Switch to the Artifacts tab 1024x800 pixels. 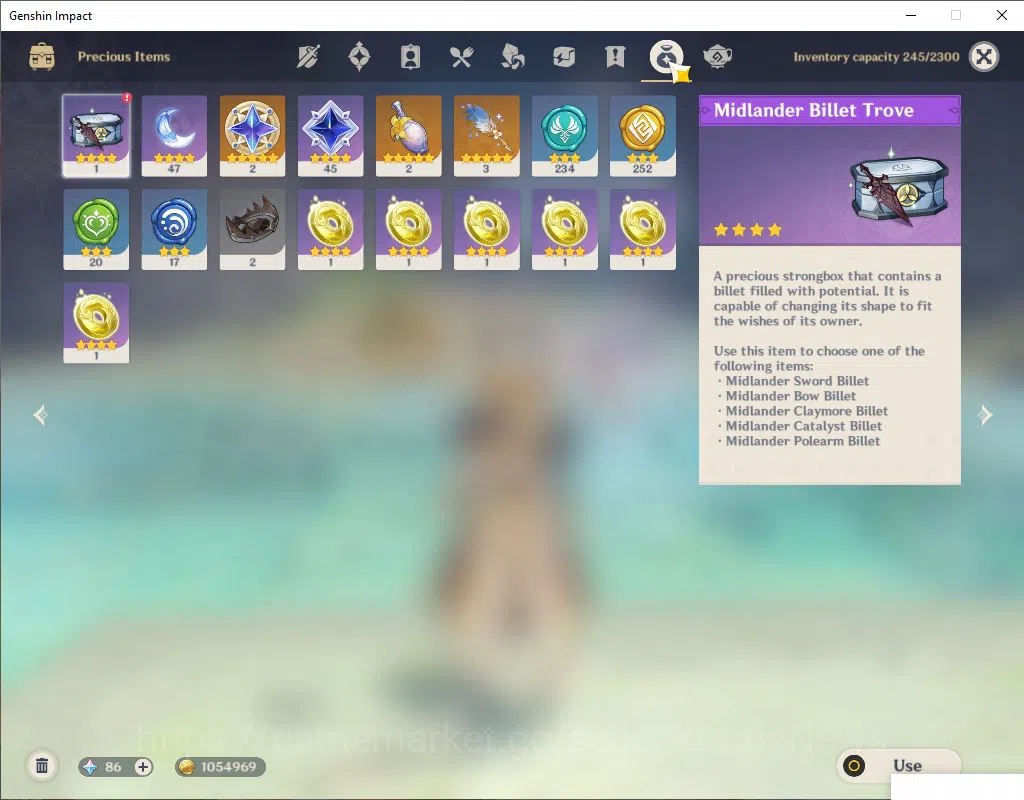coord(359,57)
